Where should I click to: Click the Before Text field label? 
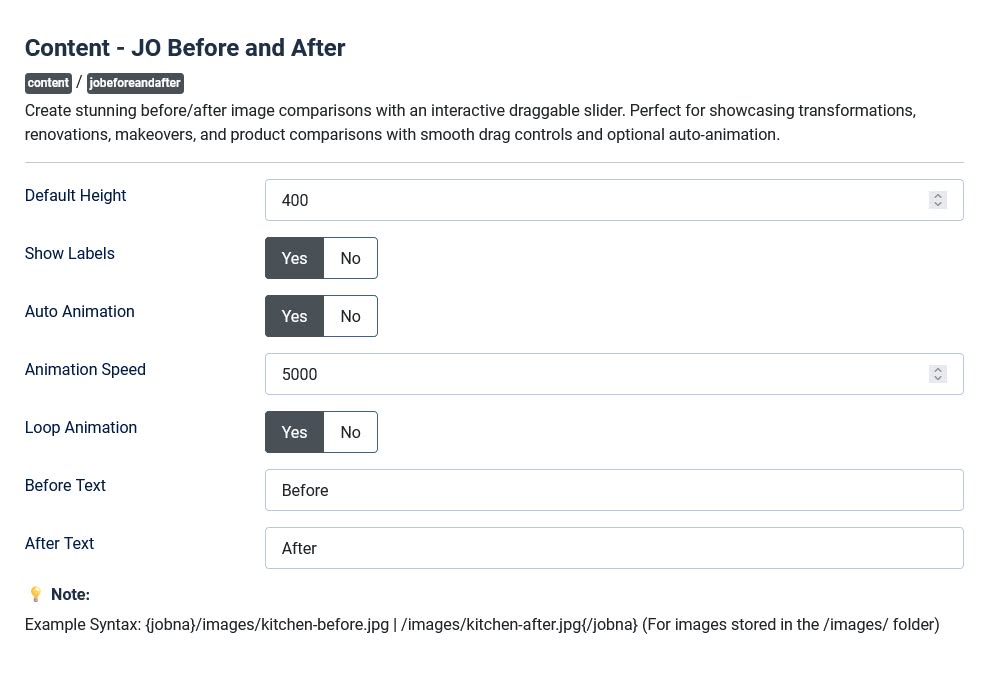[65, 485]
